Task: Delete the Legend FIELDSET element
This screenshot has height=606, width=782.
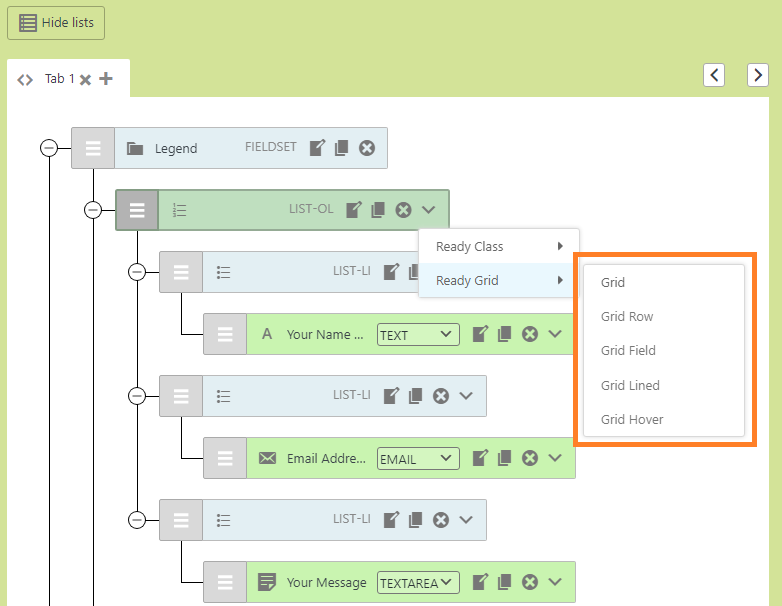Action: [367, 148]
